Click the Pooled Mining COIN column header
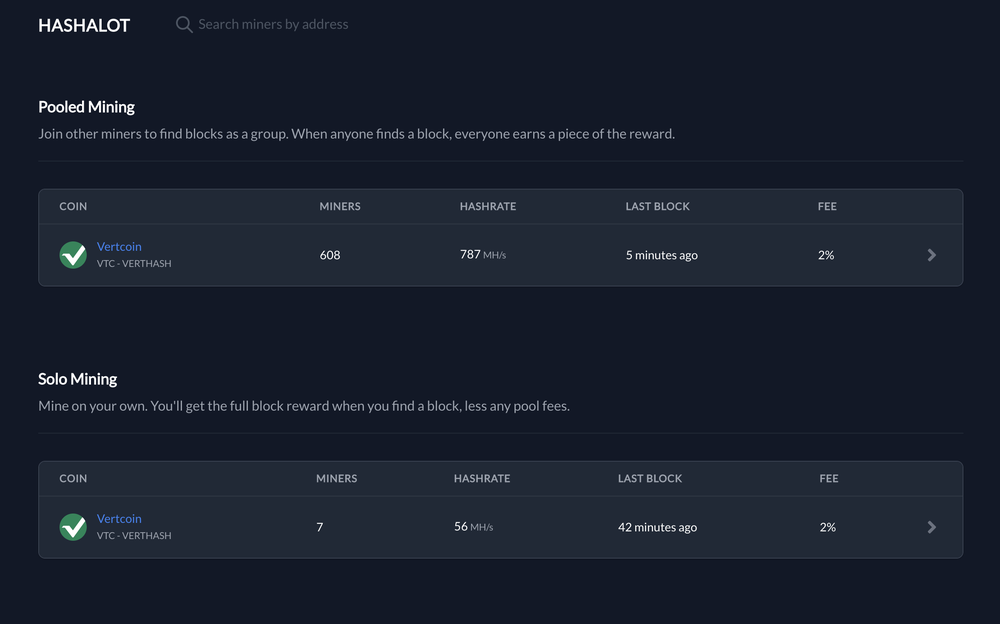 pos(73,206)
